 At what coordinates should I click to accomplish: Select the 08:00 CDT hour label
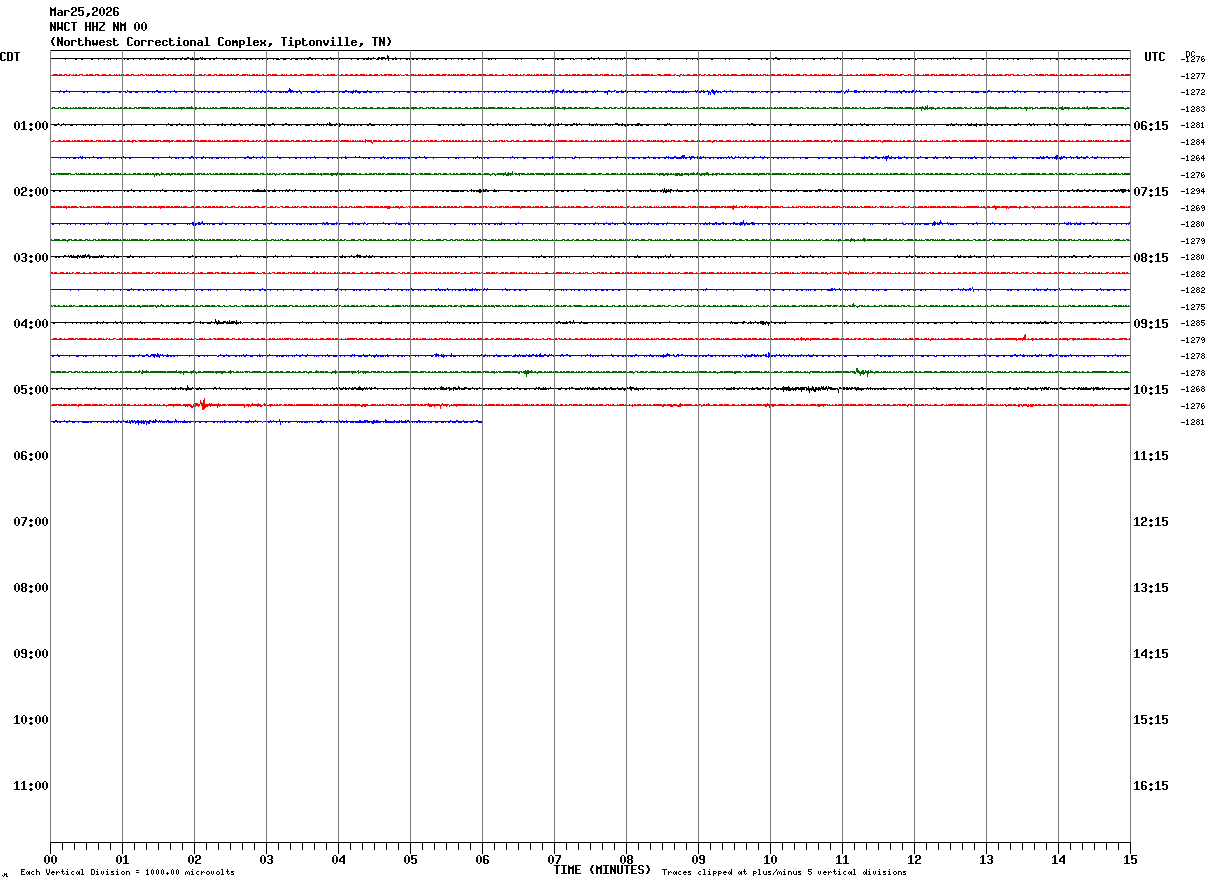click(31, 588)
